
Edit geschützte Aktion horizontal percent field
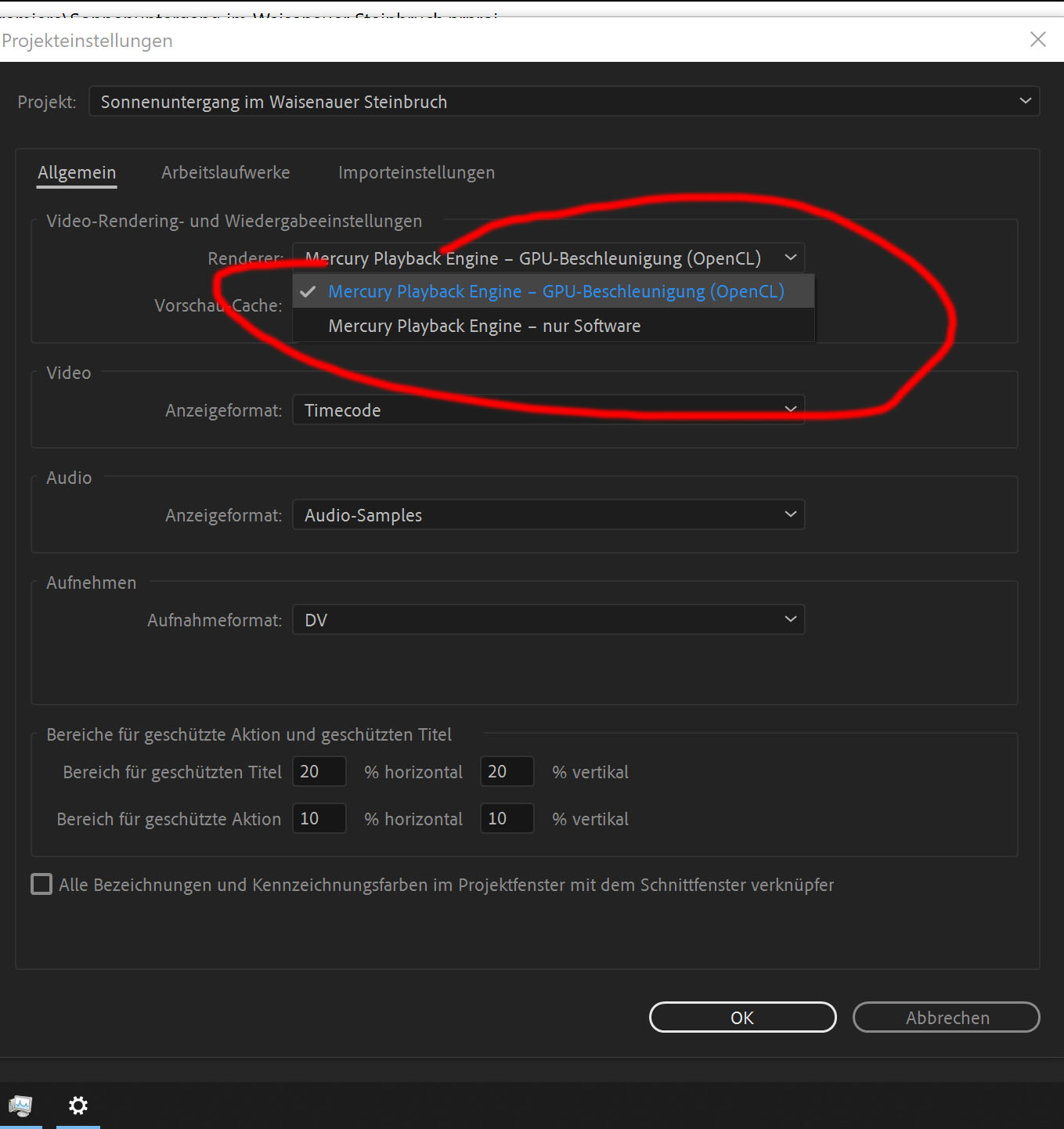pyautogui.click(x=319, y=819)
